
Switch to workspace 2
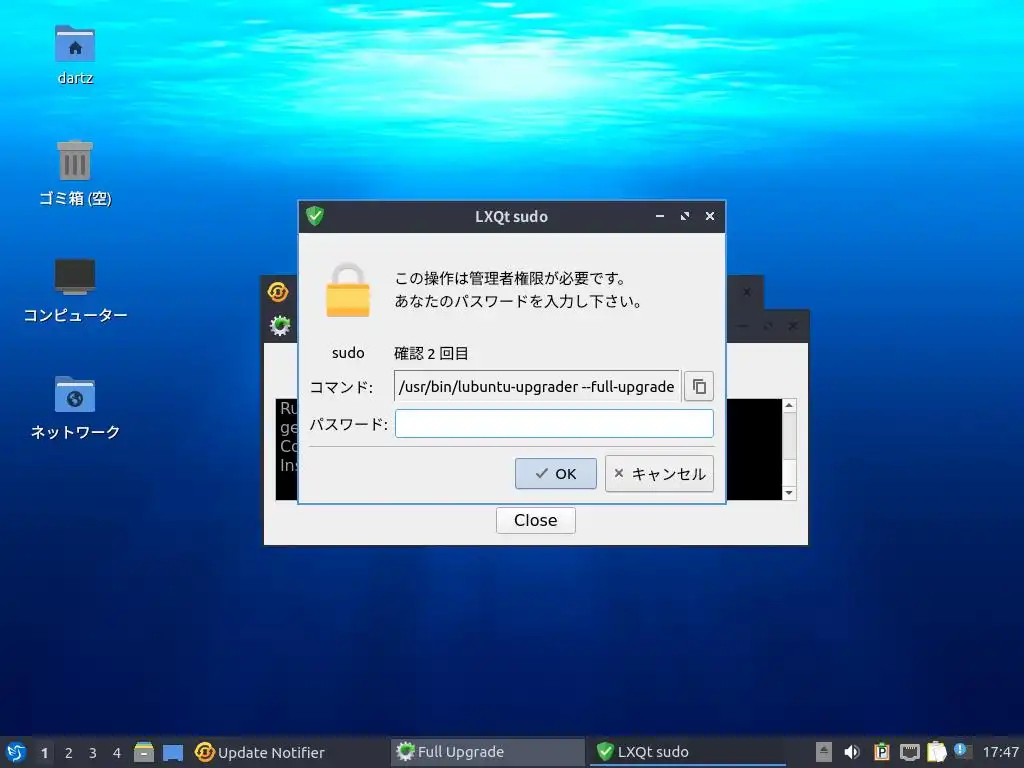coord(69,752)
